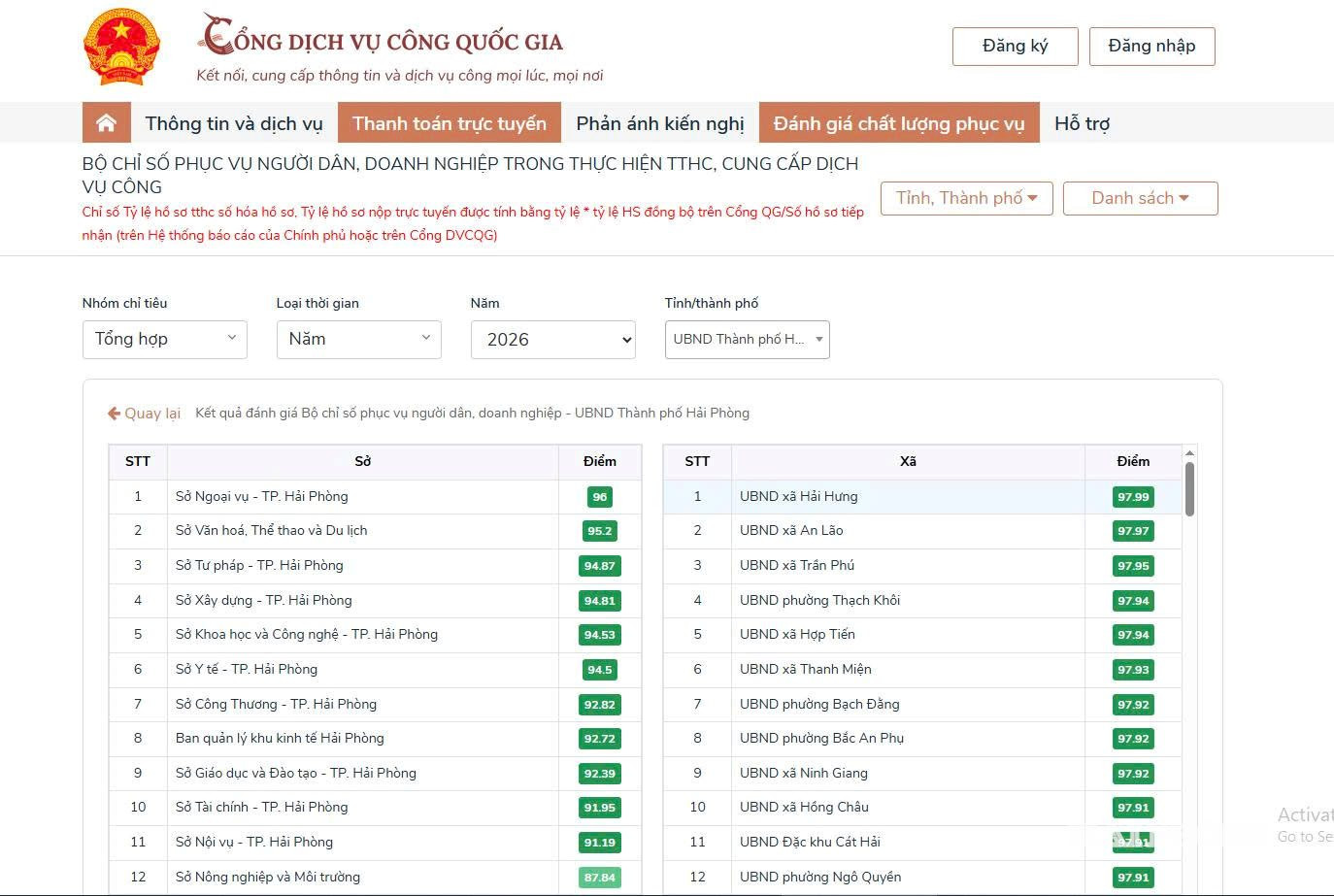Click the 87.84 score badge
1334x896 pixels.
tap(600, 878)
